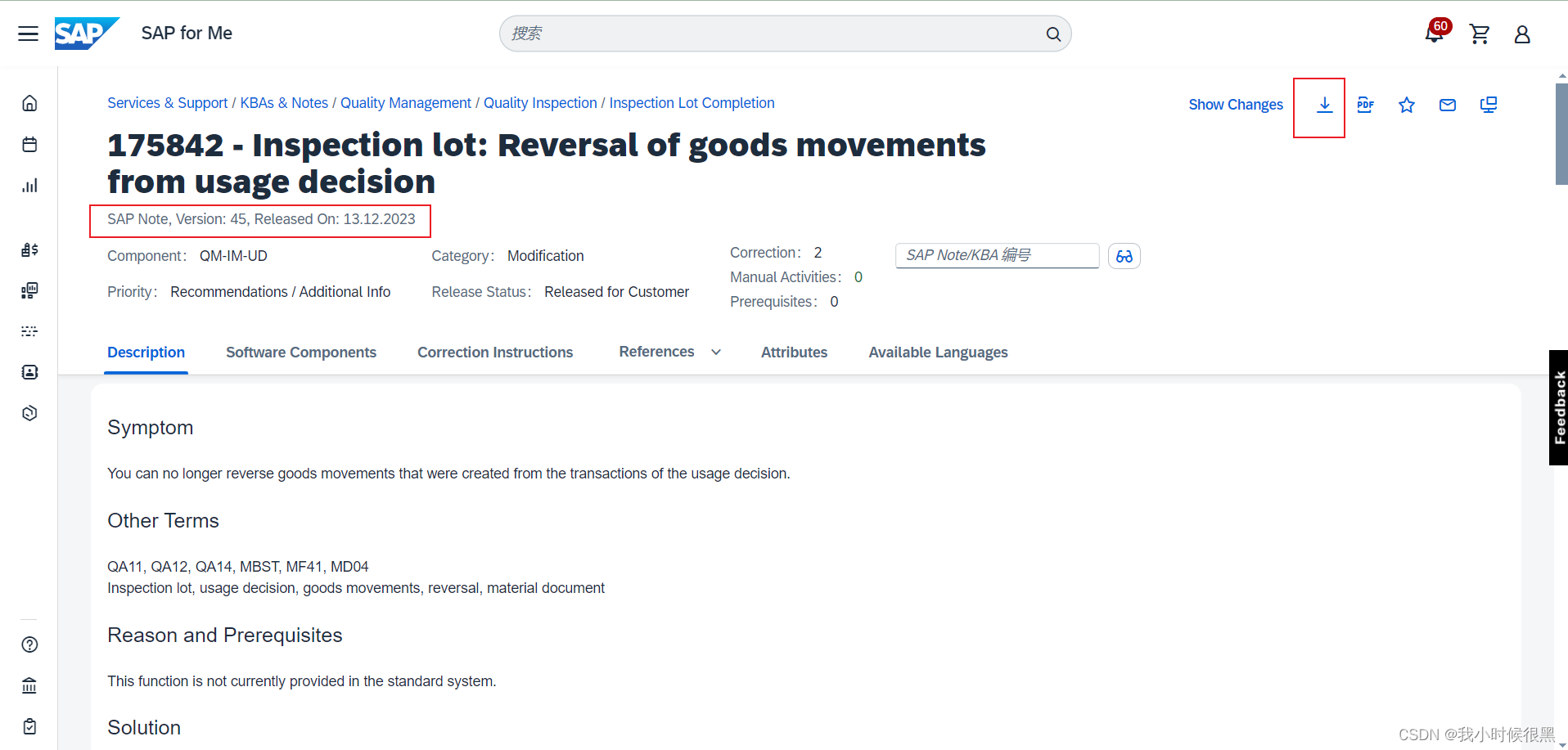Click the 'QM-IM-UD' component value
This screenshot has height=750, width=1568.
[233, 256]
